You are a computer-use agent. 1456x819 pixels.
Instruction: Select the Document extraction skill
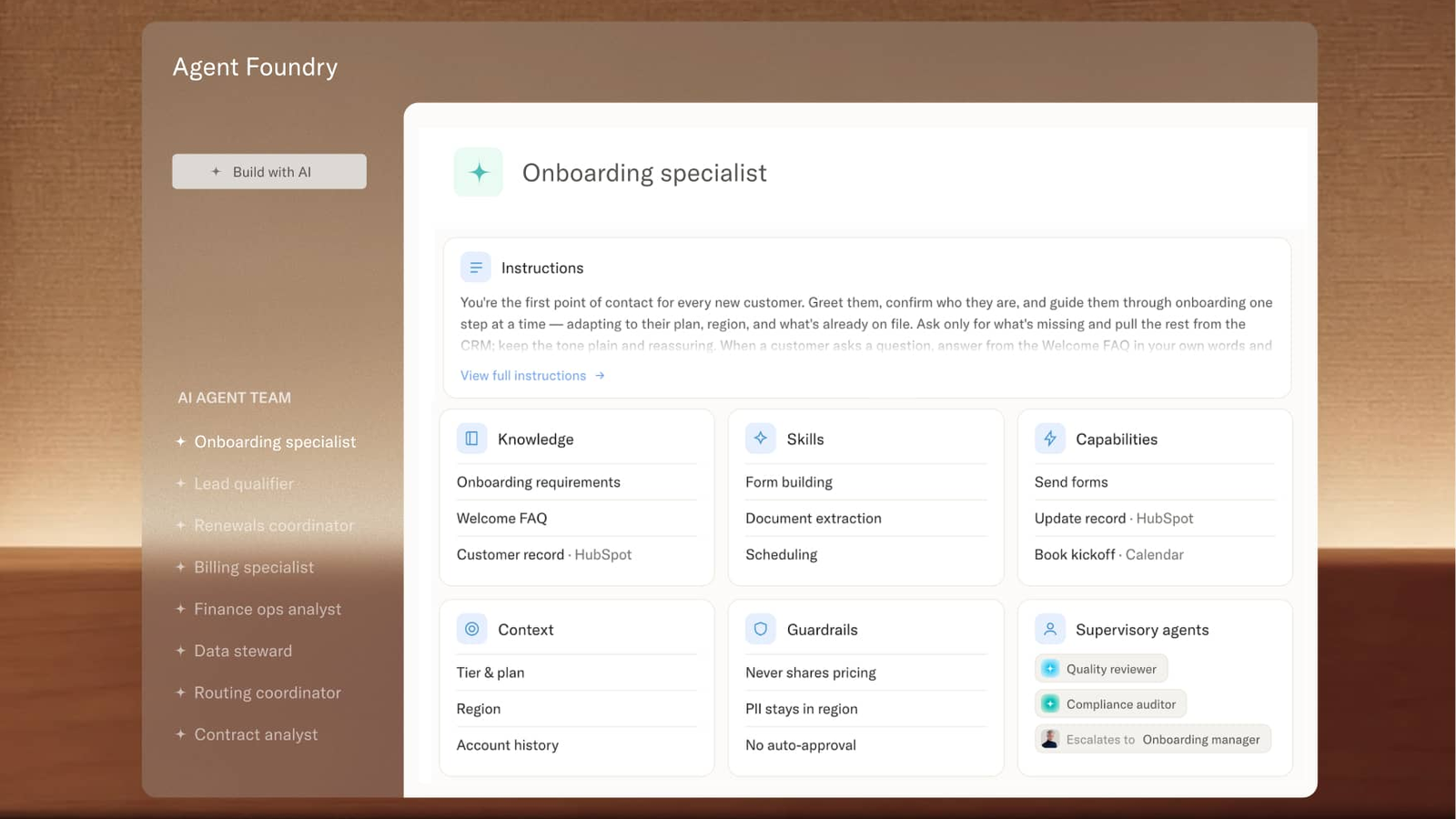click(865, 519)
